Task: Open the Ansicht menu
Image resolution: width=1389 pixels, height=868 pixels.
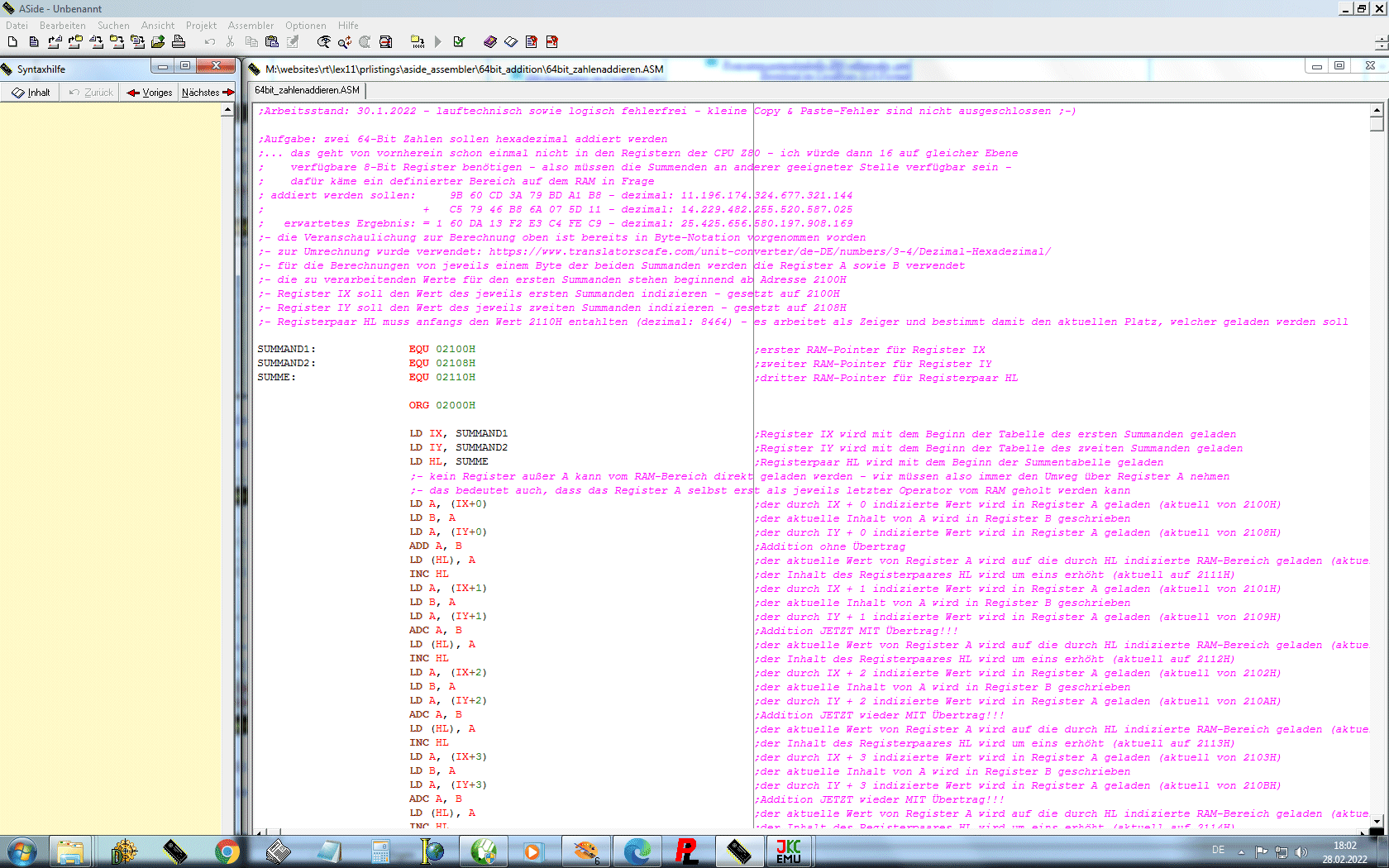Action: [x=158, y=26]
